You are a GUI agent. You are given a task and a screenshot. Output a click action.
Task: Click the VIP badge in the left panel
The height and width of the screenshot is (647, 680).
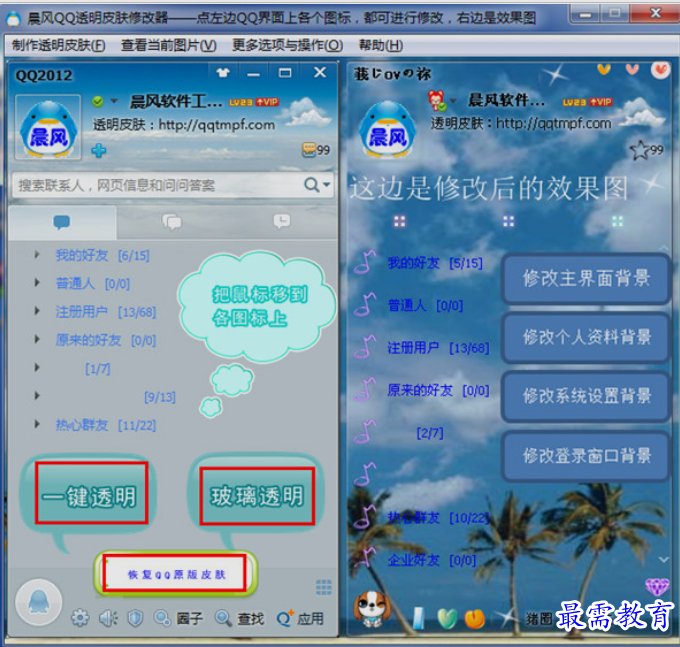coord(268,102)
